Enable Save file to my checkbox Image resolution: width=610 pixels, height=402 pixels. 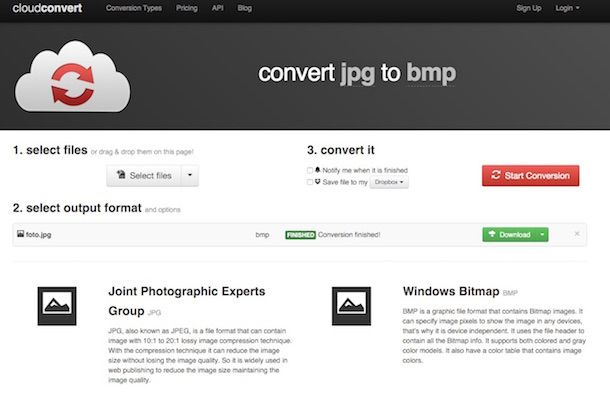coord(310,182)
